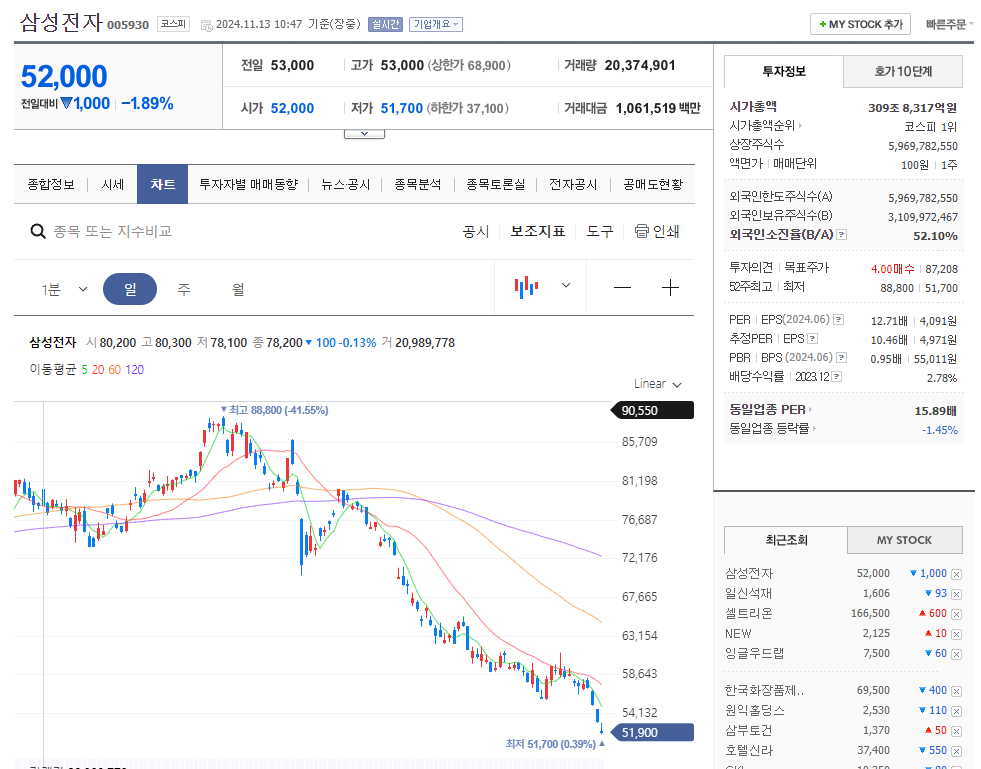The width and height of the screenshot is (981, 769).
Task: Zoom in chart with plus icon
Action: [x=670, y=288]
